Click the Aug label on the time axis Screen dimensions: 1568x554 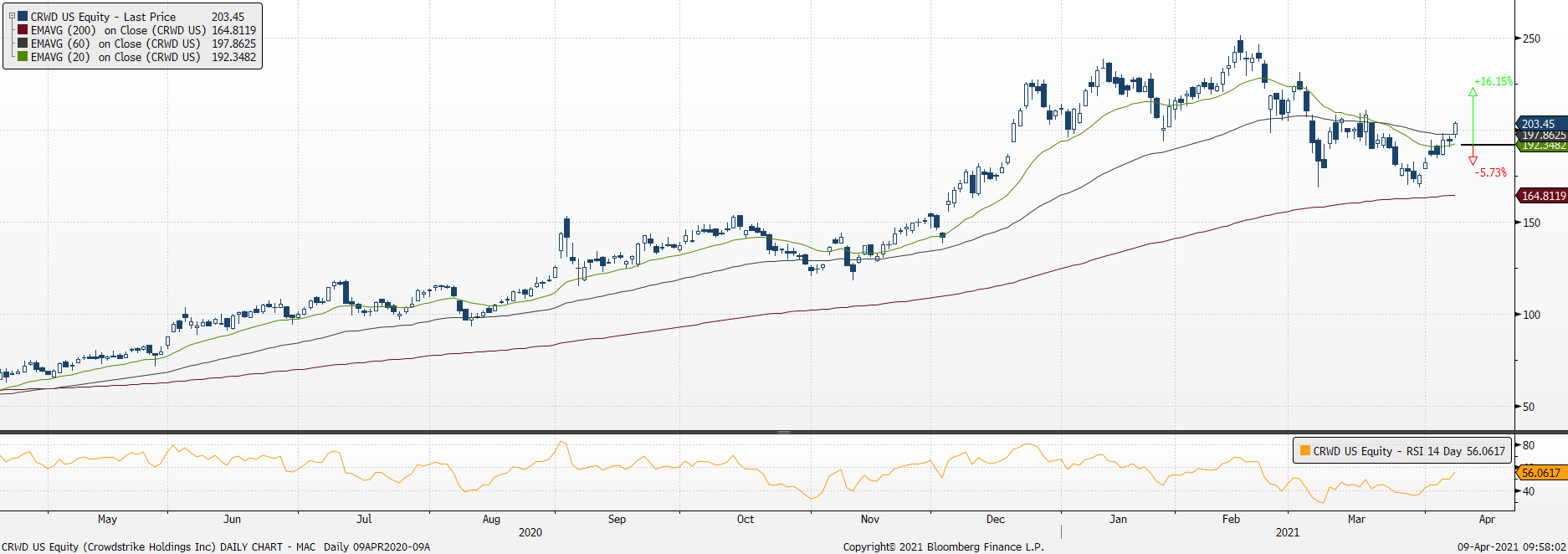(x=491, y=519)
